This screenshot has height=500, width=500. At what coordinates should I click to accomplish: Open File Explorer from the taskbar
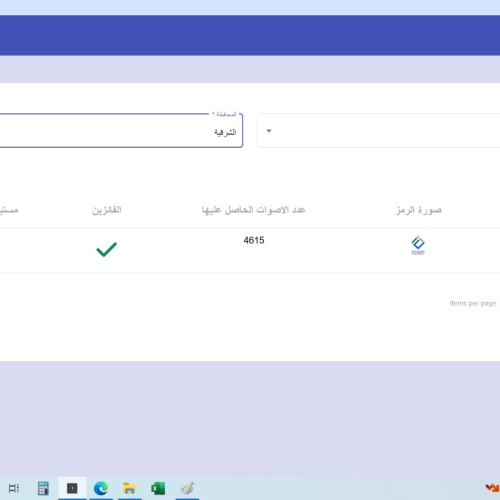coord(129,488)
